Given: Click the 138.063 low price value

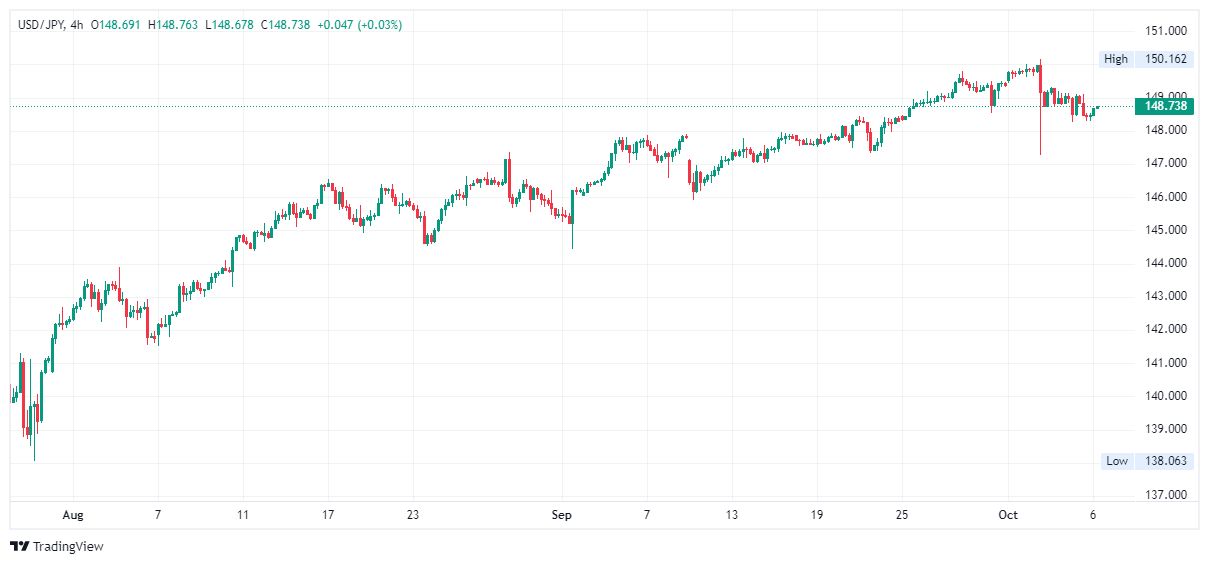Looking at the screenshot, I should coord(1166,461).
